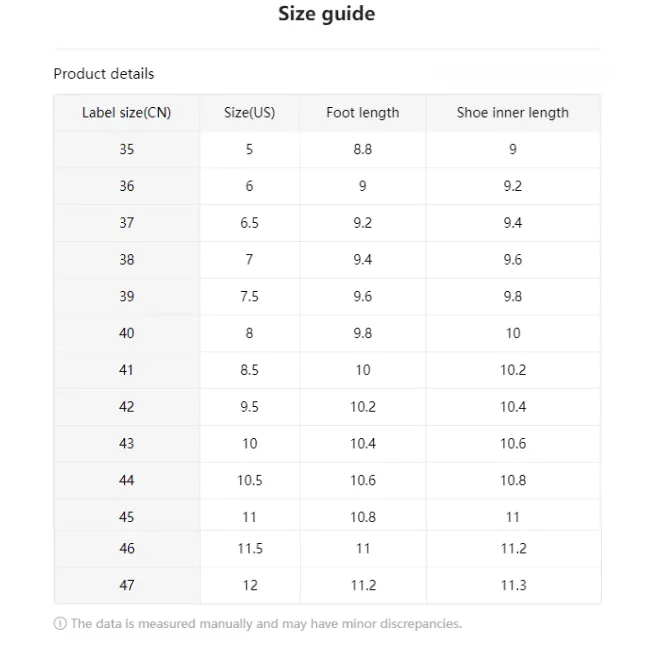Click the shoe inner length 11.3 cell

(512, 585)
